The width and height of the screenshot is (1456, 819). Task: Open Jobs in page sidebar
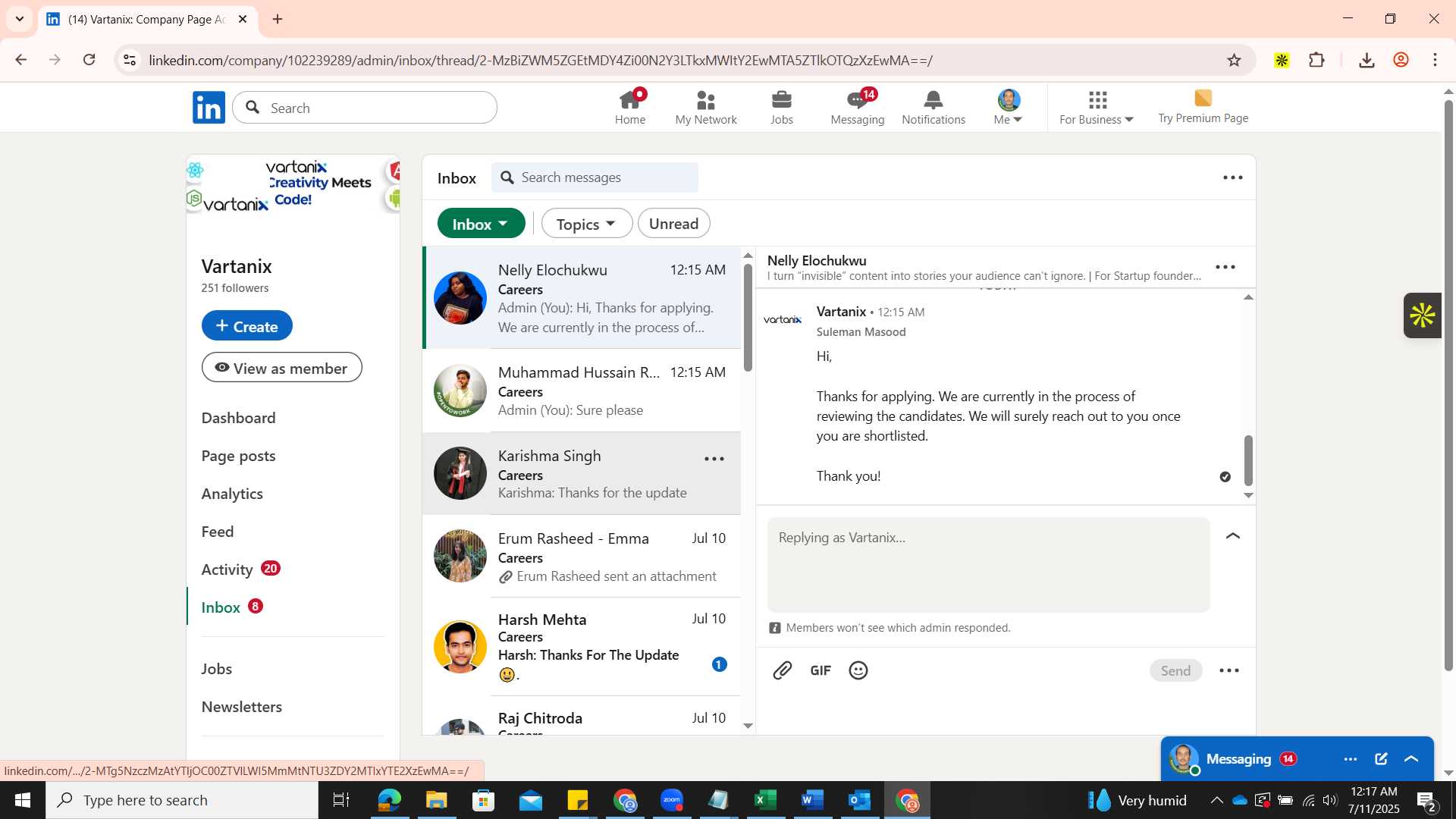(x=217, y=669)
